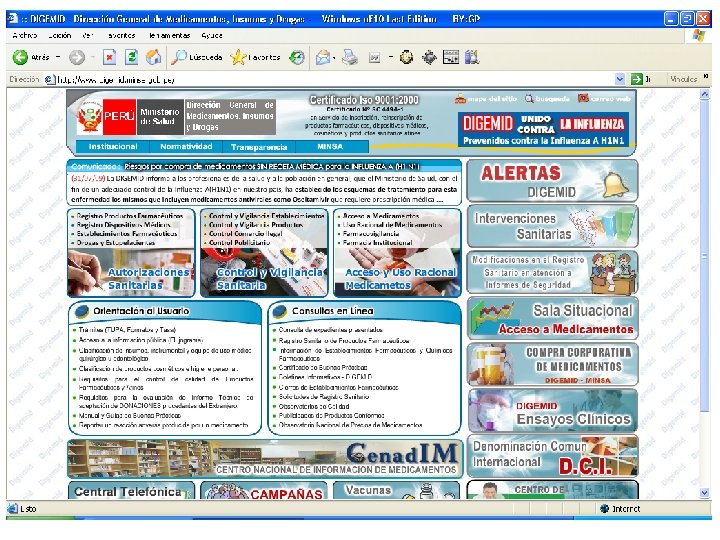
Task: Click the IE icon in the title bar
Action: pyautogui.click(x=13, y=18)
